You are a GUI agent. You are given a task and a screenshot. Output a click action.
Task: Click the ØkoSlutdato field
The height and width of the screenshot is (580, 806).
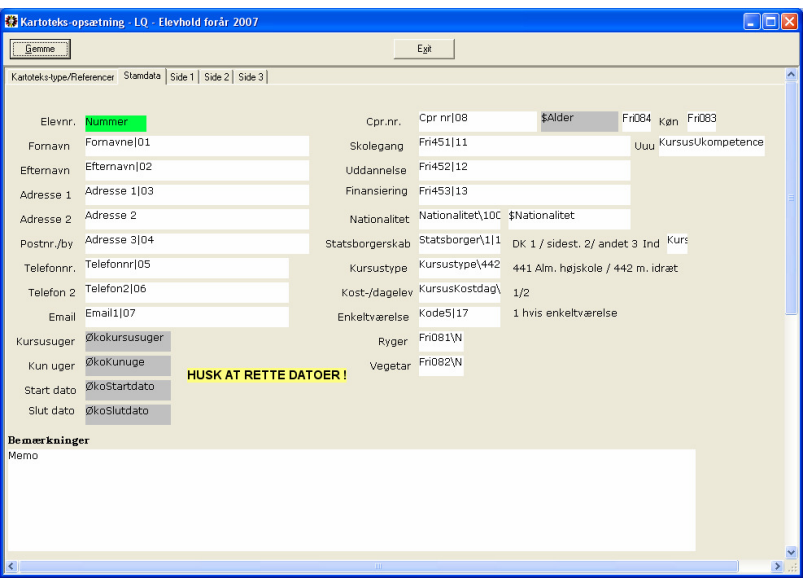(x=128, y=414)
